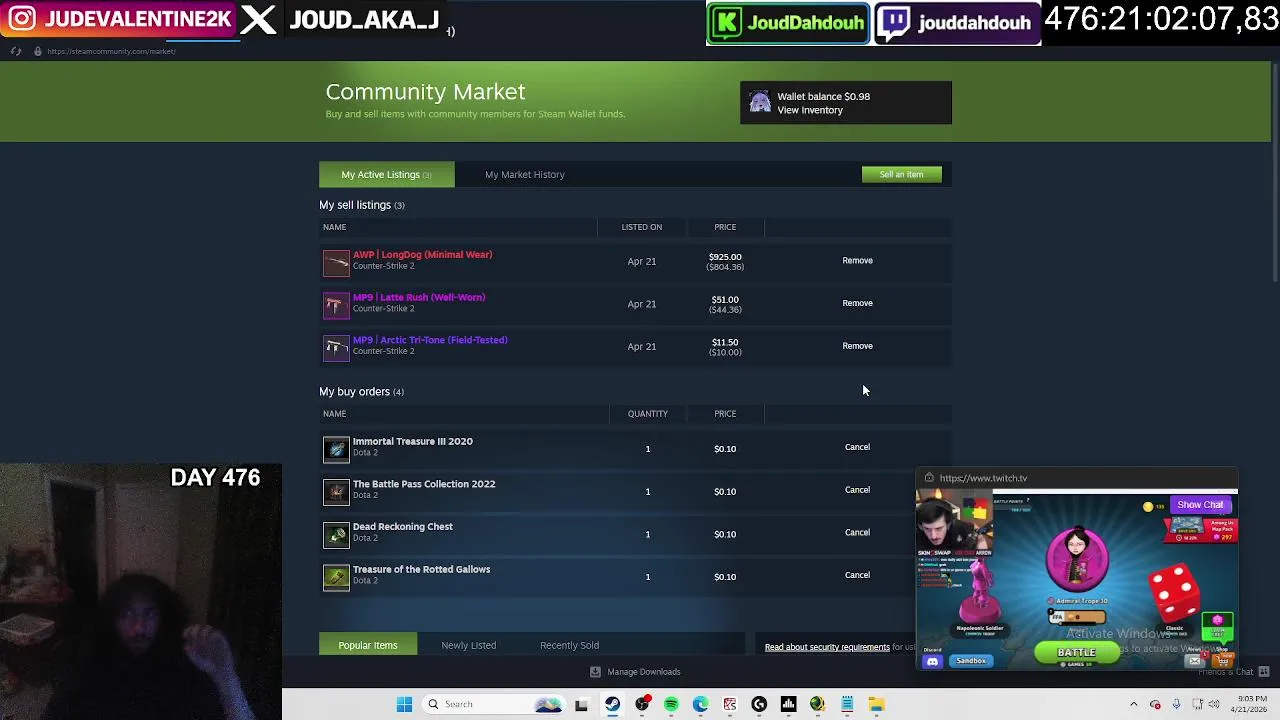Open The Battle Pass Collection 2022 link
The height and width of the screenshot is (720, 1280).
coord(423,484)
